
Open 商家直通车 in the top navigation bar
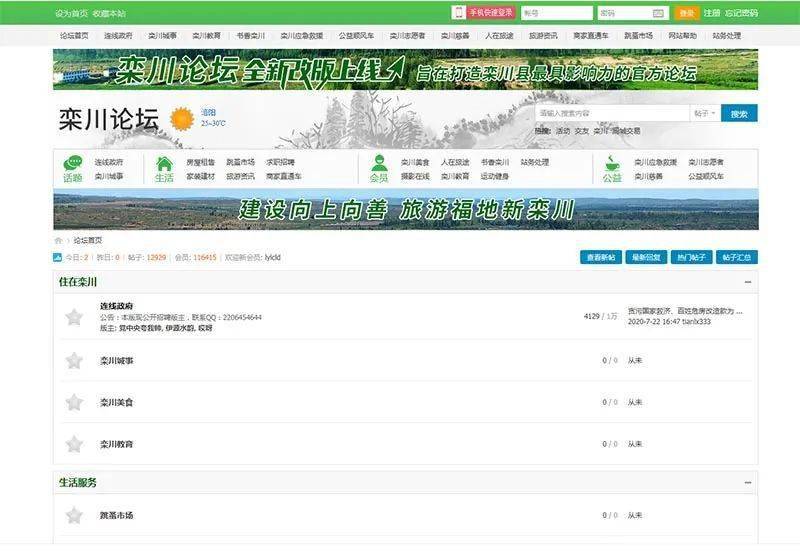[591, 36]
